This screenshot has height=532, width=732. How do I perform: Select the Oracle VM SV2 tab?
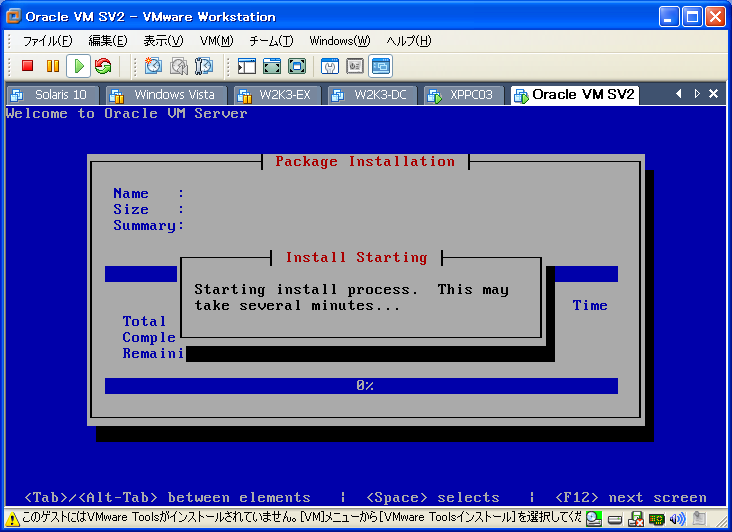click(575, 95)
